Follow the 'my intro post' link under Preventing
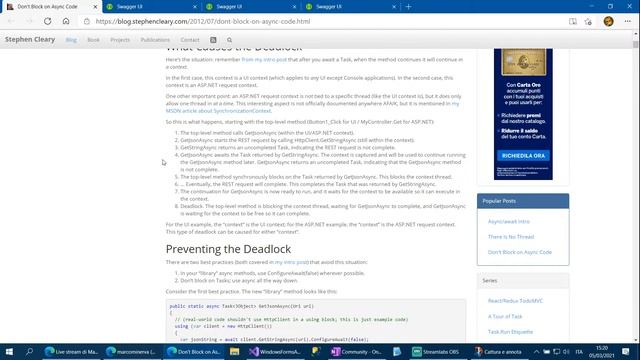The image size is (640, 360). click(x=291, y=262)
